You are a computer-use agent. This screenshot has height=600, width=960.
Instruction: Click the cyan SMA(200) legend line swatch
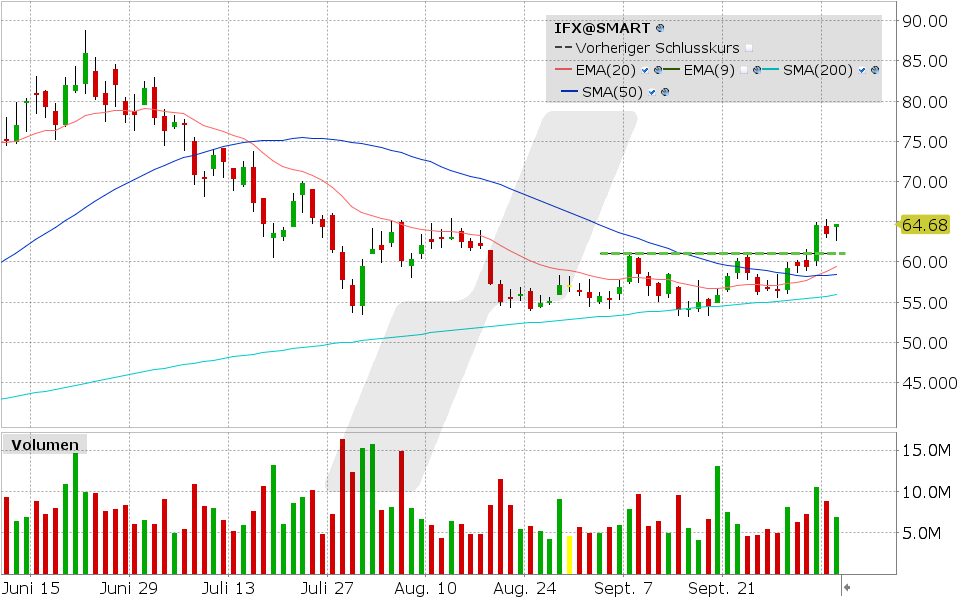pos(770,69)
